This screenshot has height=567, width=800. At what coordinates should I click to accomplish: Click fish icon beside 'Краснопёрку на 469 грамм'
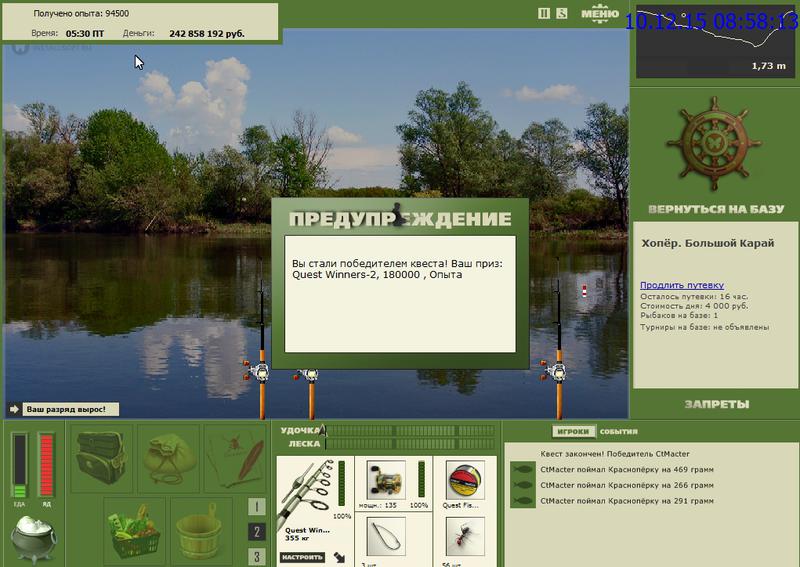pos(522,470)
